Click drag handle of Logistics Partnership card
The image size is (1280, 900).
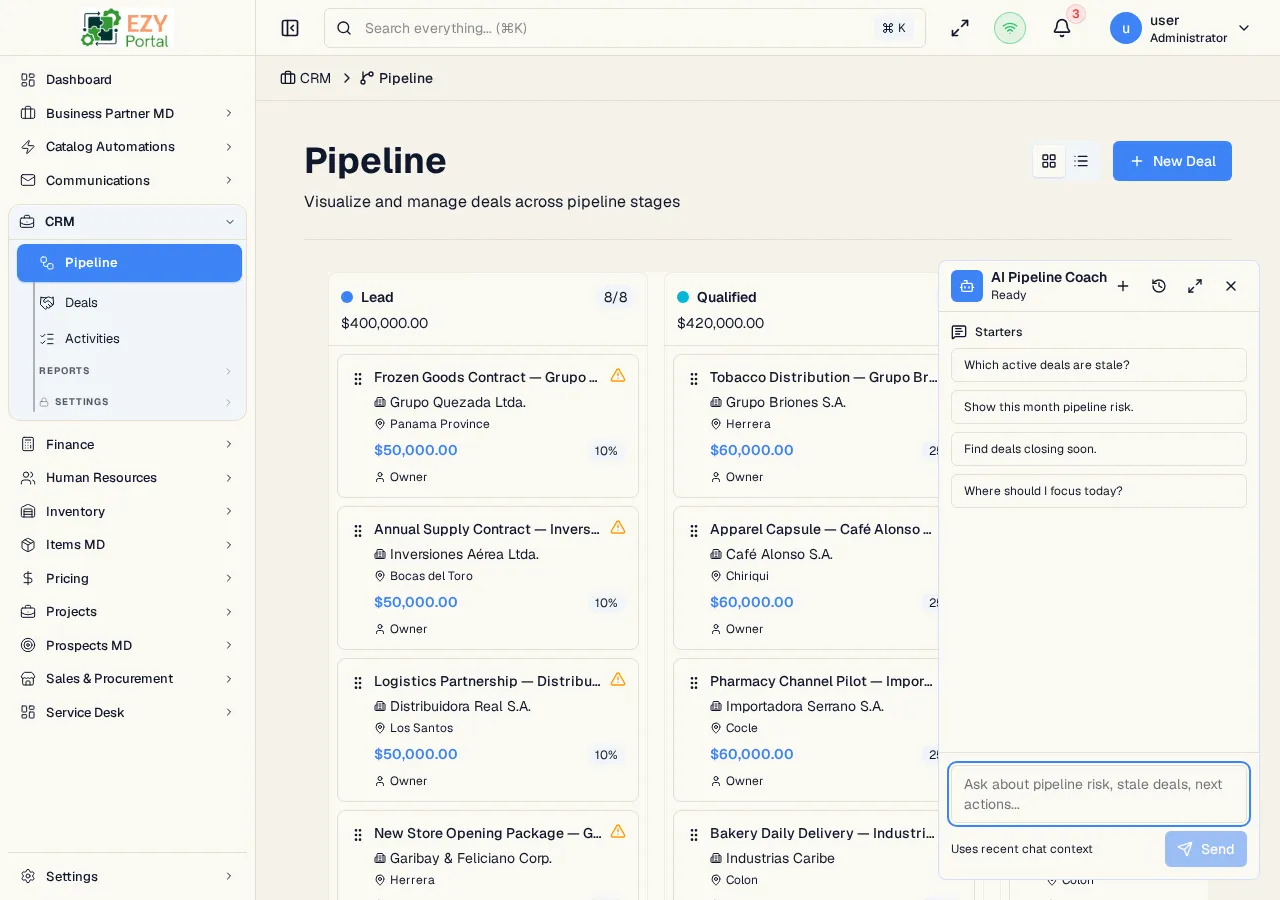(358, 683)
